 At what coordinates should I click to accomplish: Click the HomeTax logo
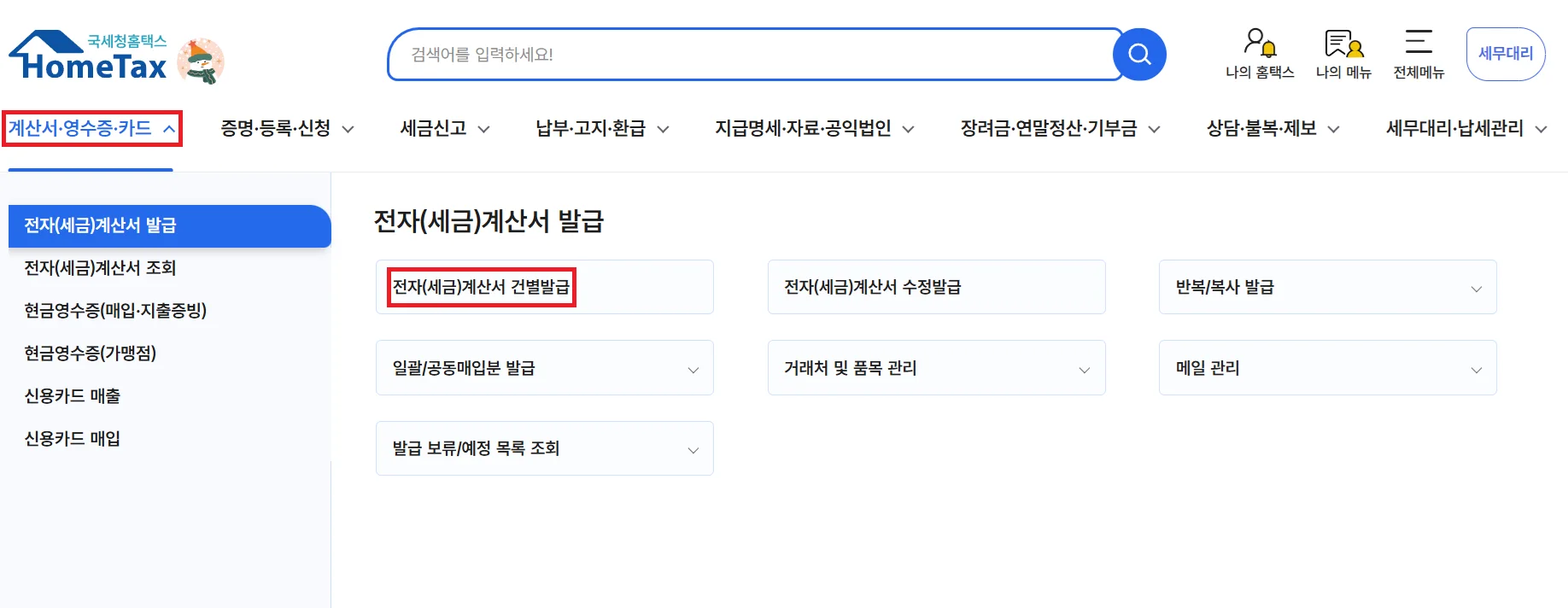click(90, 56)
